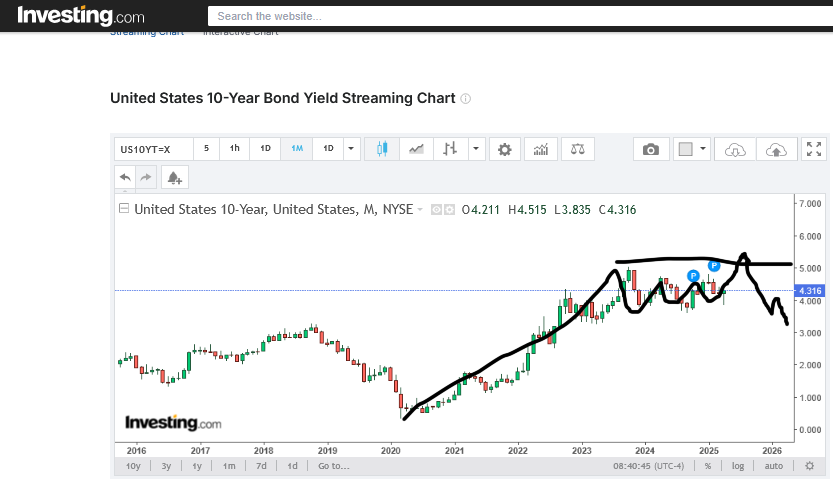The image size is (833, 486).
Task: Switch to the area chart style
Action: click(x=416, y=149)
